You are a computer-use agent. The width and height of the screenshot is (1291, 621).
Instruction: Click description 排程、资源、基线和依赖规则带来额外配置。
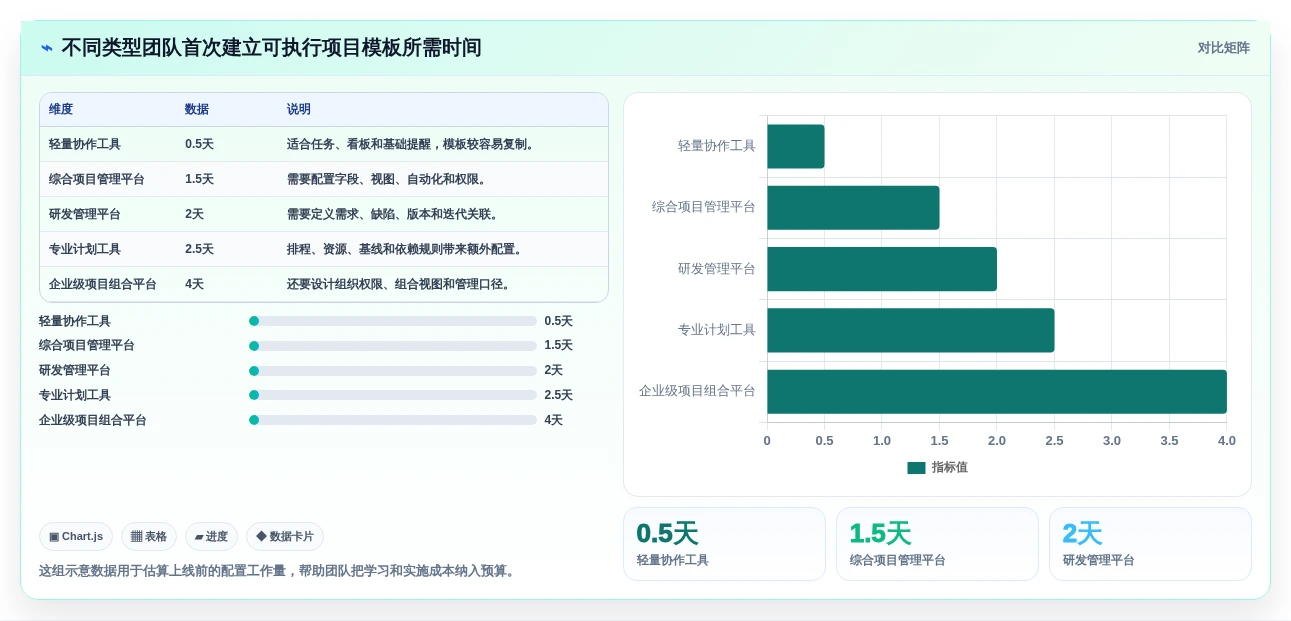click(x=406, y=250)
